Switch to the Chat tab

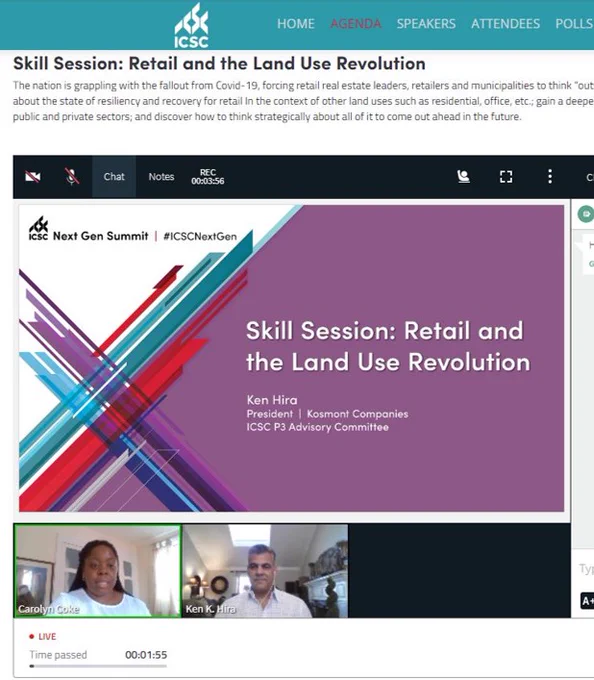[x=114, y=177]
